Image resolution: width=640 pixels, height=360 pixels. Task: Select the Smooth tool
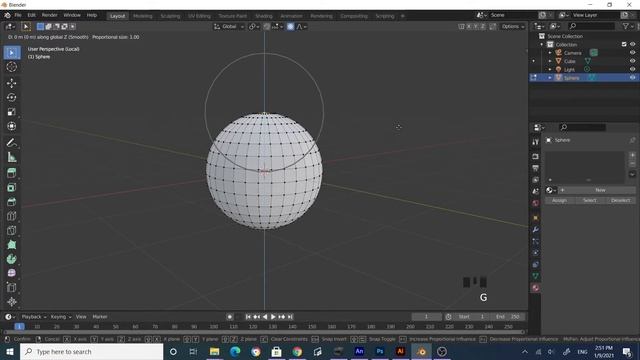point(11,273)
